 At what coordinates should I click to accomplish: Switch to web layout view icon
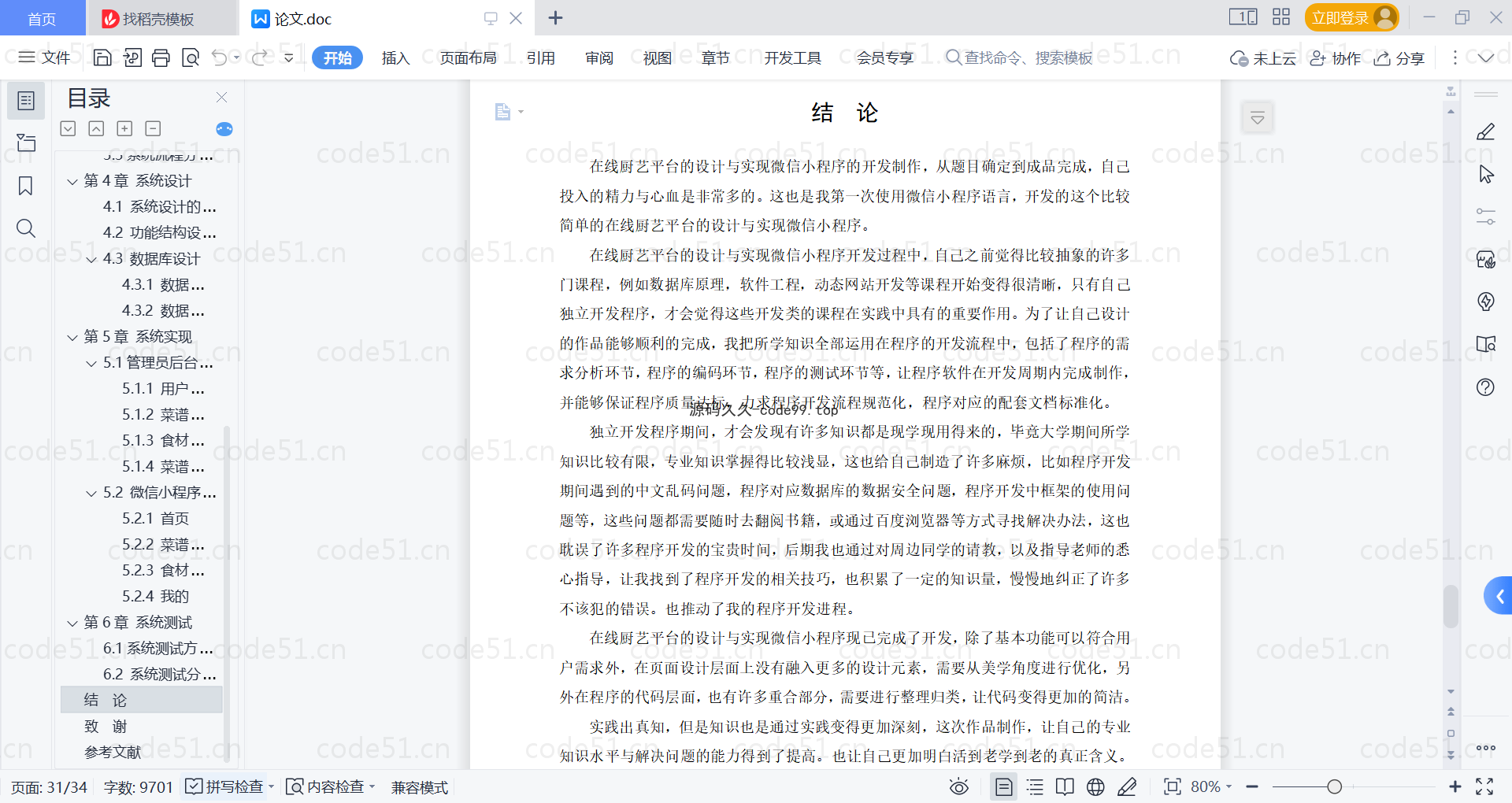[1095, 786]
